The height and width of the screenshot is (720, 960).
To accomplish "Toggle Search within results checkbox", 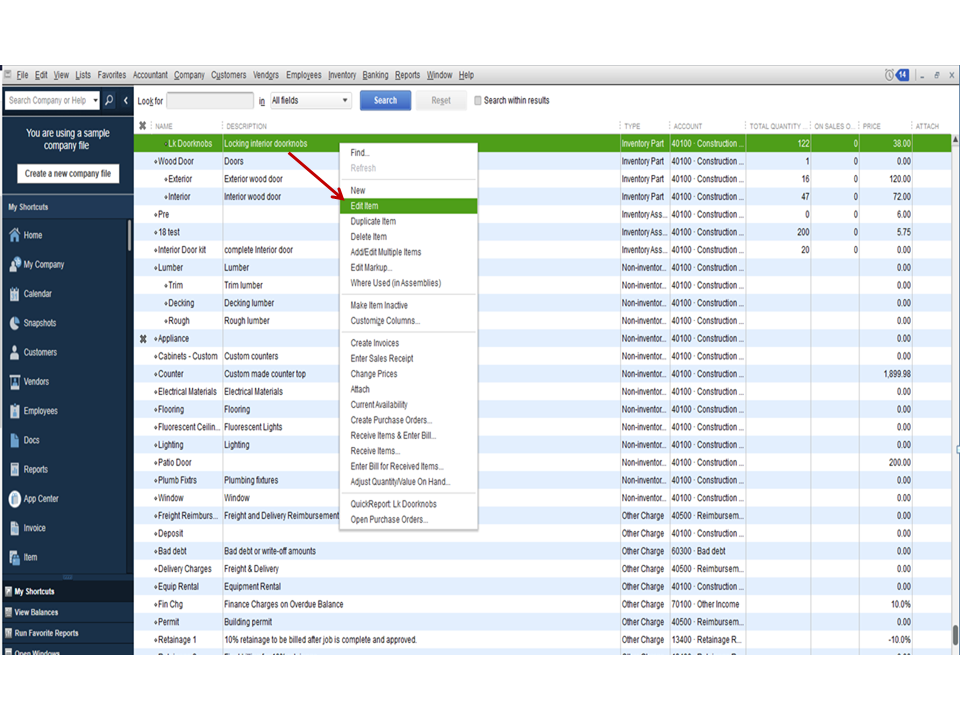I will [x=478, y=100].
